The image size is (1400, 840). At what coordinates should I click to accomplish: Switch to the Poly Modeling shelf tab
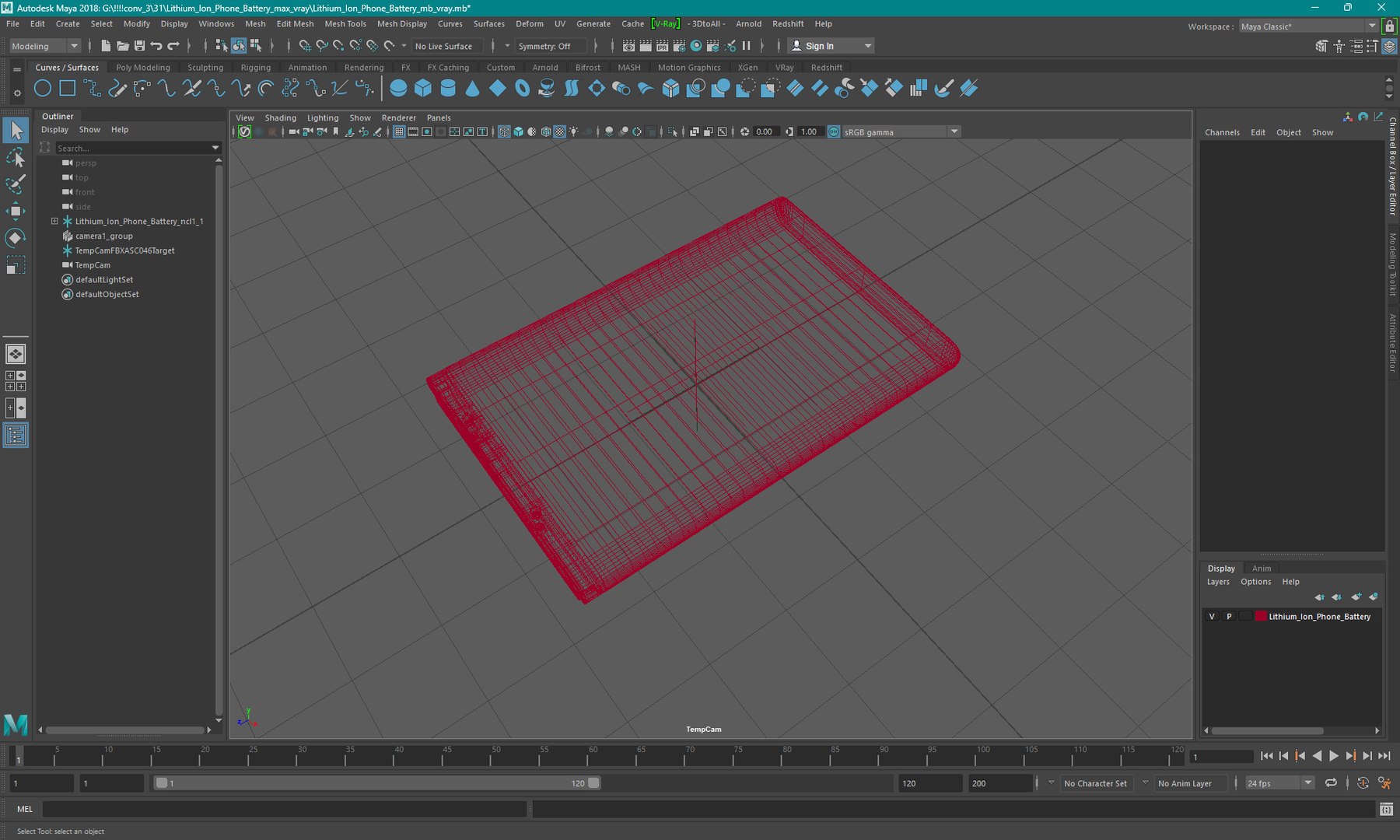point(143,68)
